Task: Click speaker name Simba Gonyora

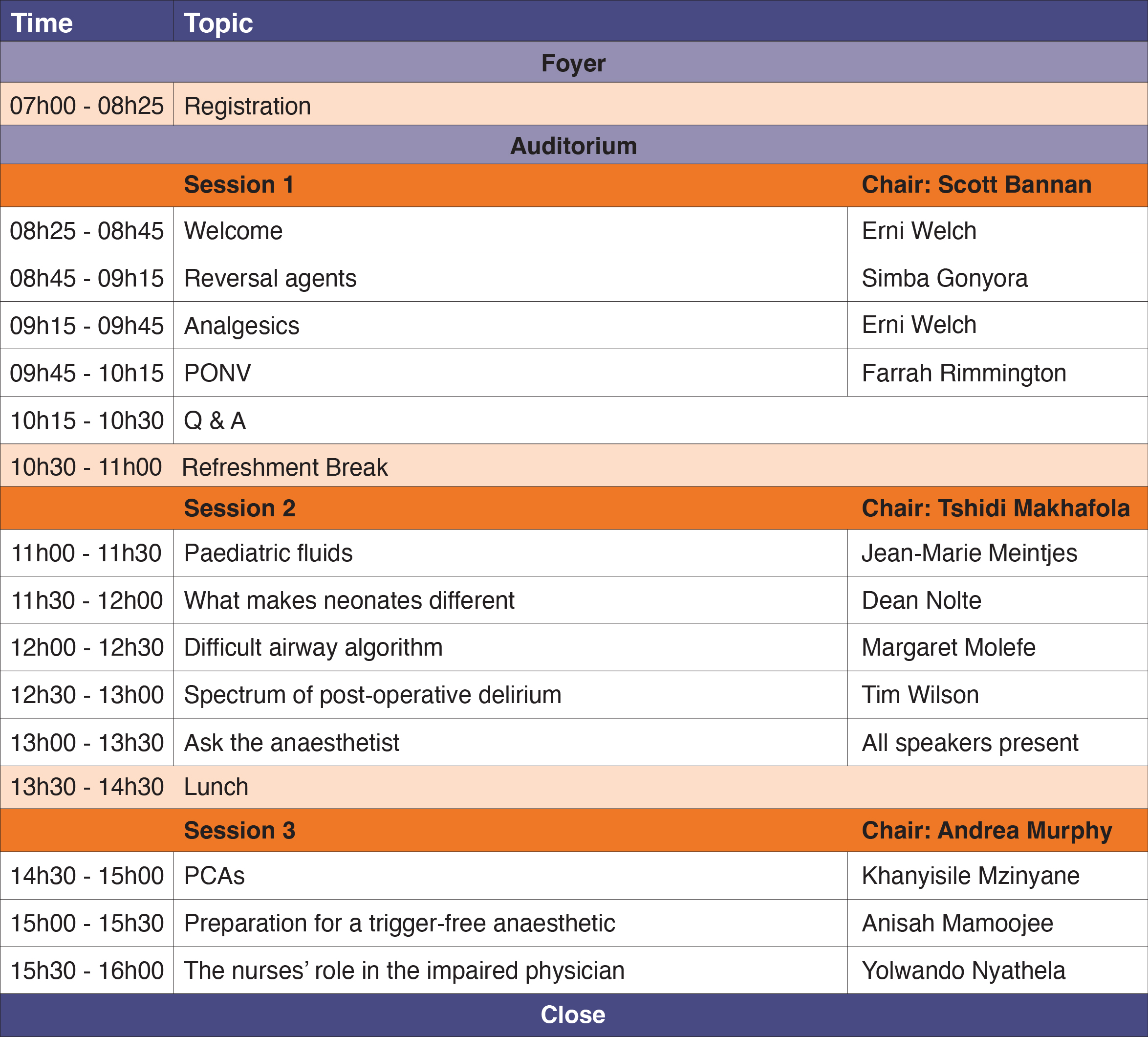Action: pos(944,279)
